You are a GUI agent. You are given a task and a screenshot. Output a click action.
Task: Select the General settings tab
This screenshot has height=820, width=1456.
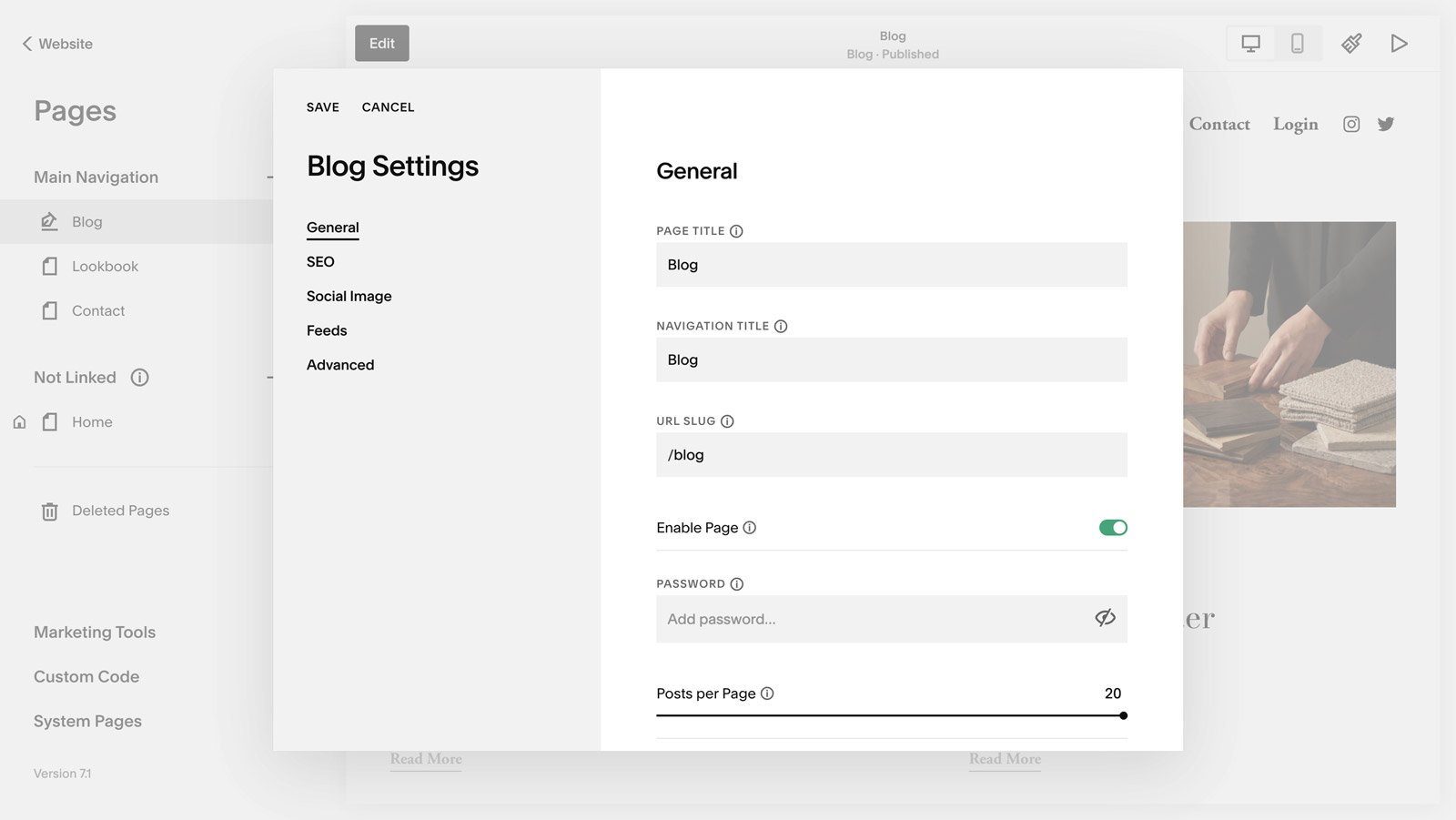click(x=333, y=228)
